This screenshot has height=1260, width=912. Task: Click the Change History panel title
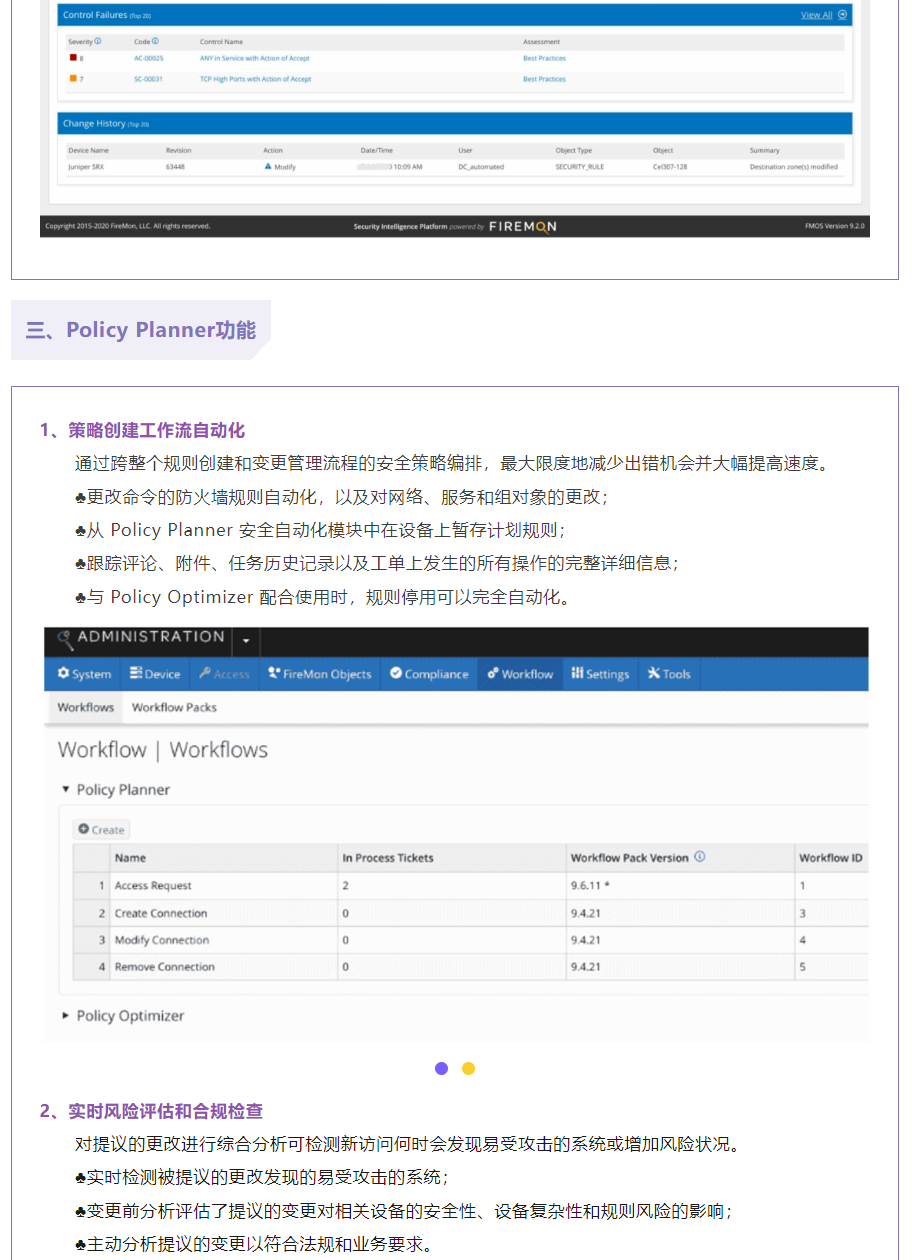point(94,124)
